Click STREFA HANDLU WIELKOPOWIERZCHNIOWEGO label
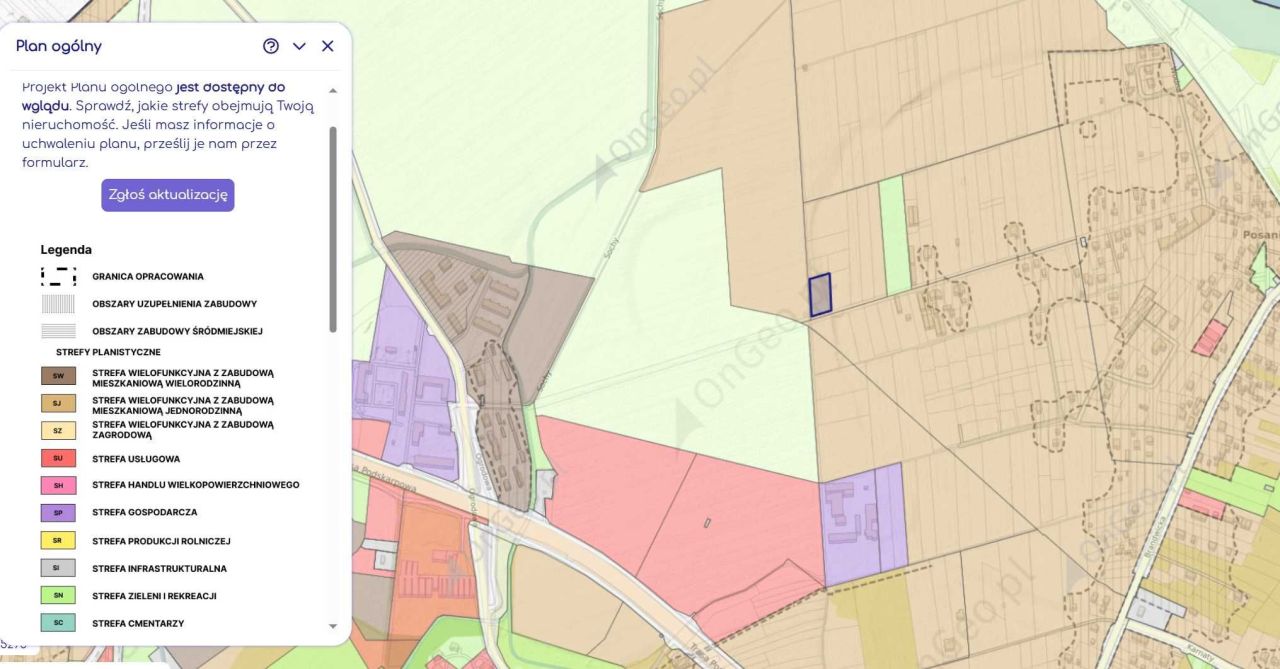Viewport: 1280px width, 669px height. pyautogui.click(x=196, y=485)
